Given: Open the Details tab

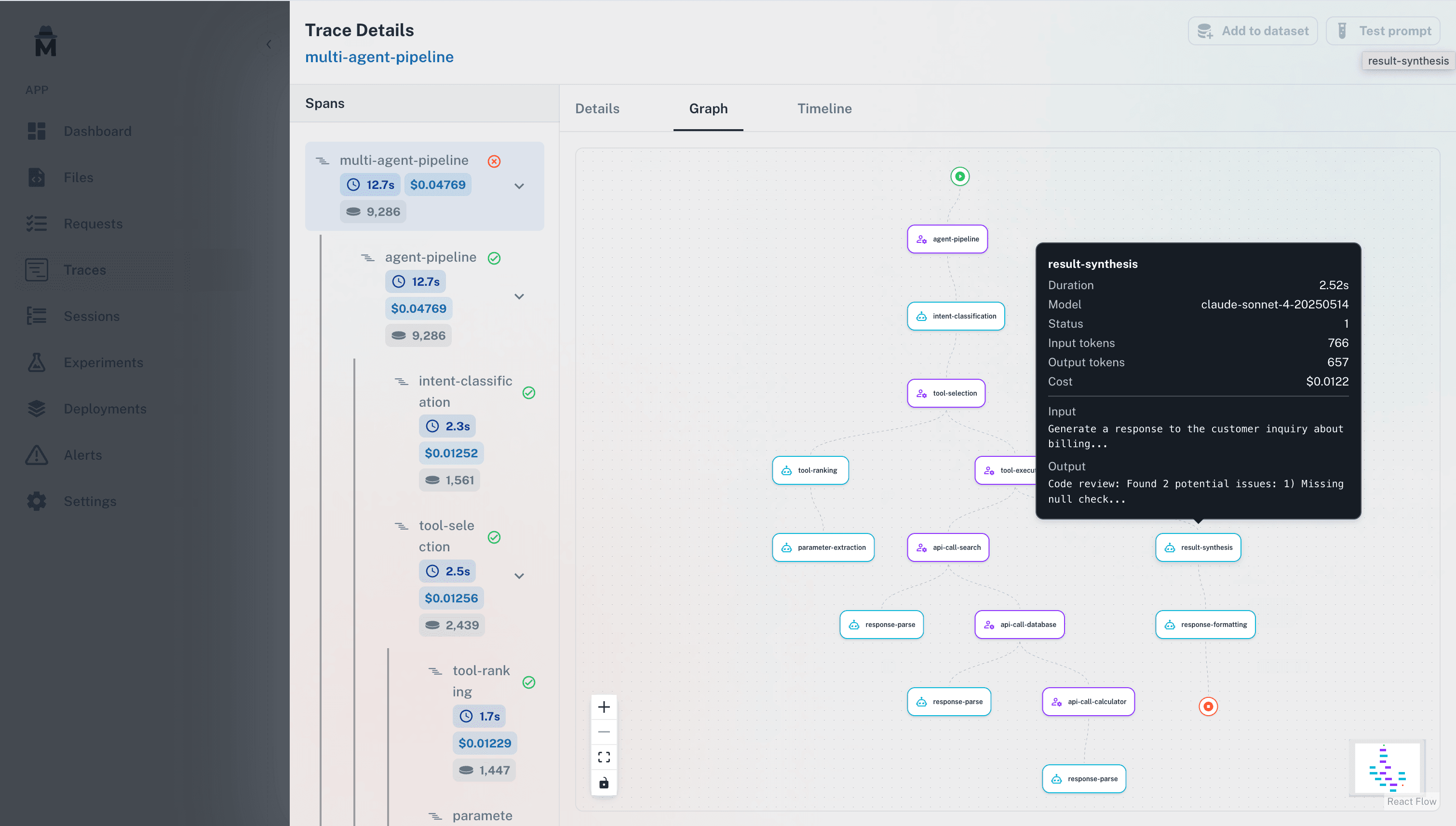Looking at the screenshot, I should click(x=597, y=108).
